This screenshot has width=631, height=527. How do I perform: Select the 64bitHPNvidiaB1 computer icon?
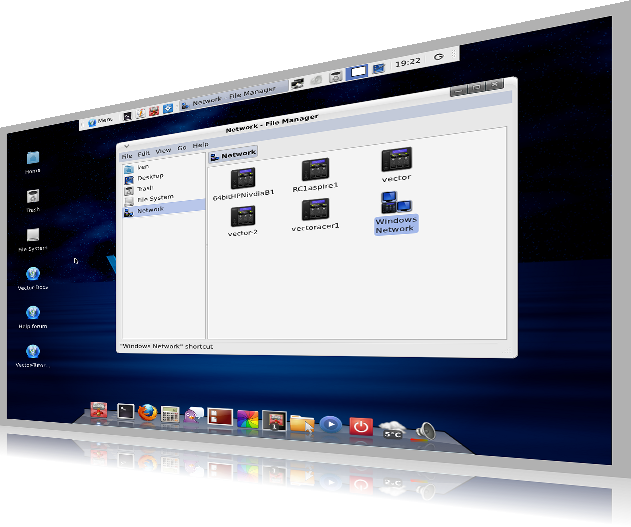pyautogui.click(x=243, y=178)
